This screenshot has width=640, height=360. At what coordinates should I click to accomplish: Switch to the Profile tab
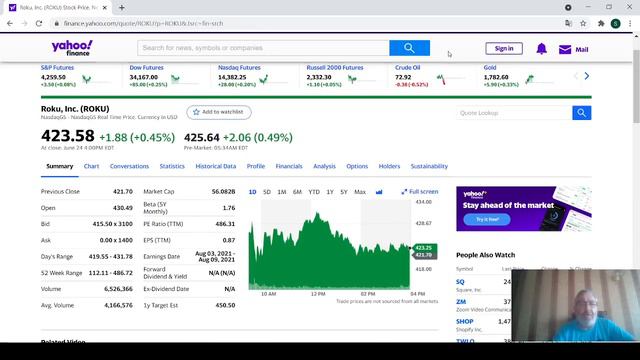256,166
